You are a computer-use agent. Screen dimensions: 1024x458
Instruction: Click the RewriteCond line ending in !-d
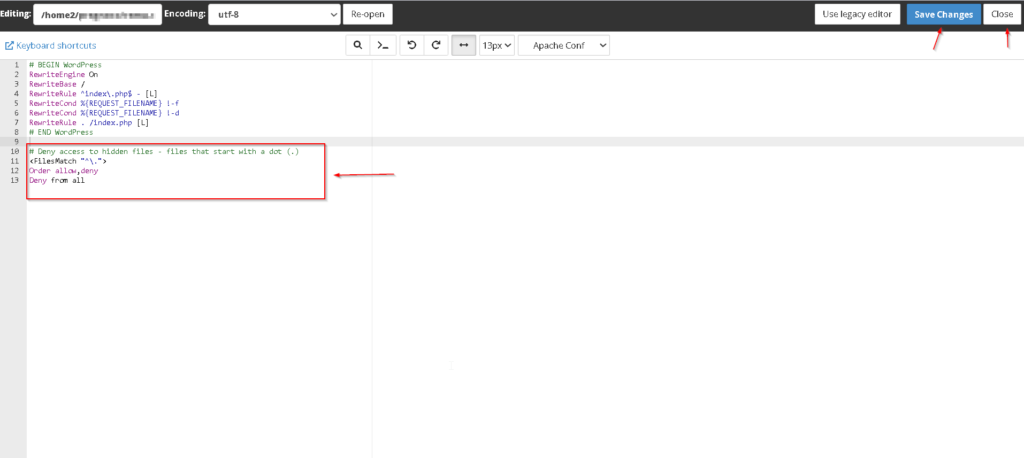[104, 113]
